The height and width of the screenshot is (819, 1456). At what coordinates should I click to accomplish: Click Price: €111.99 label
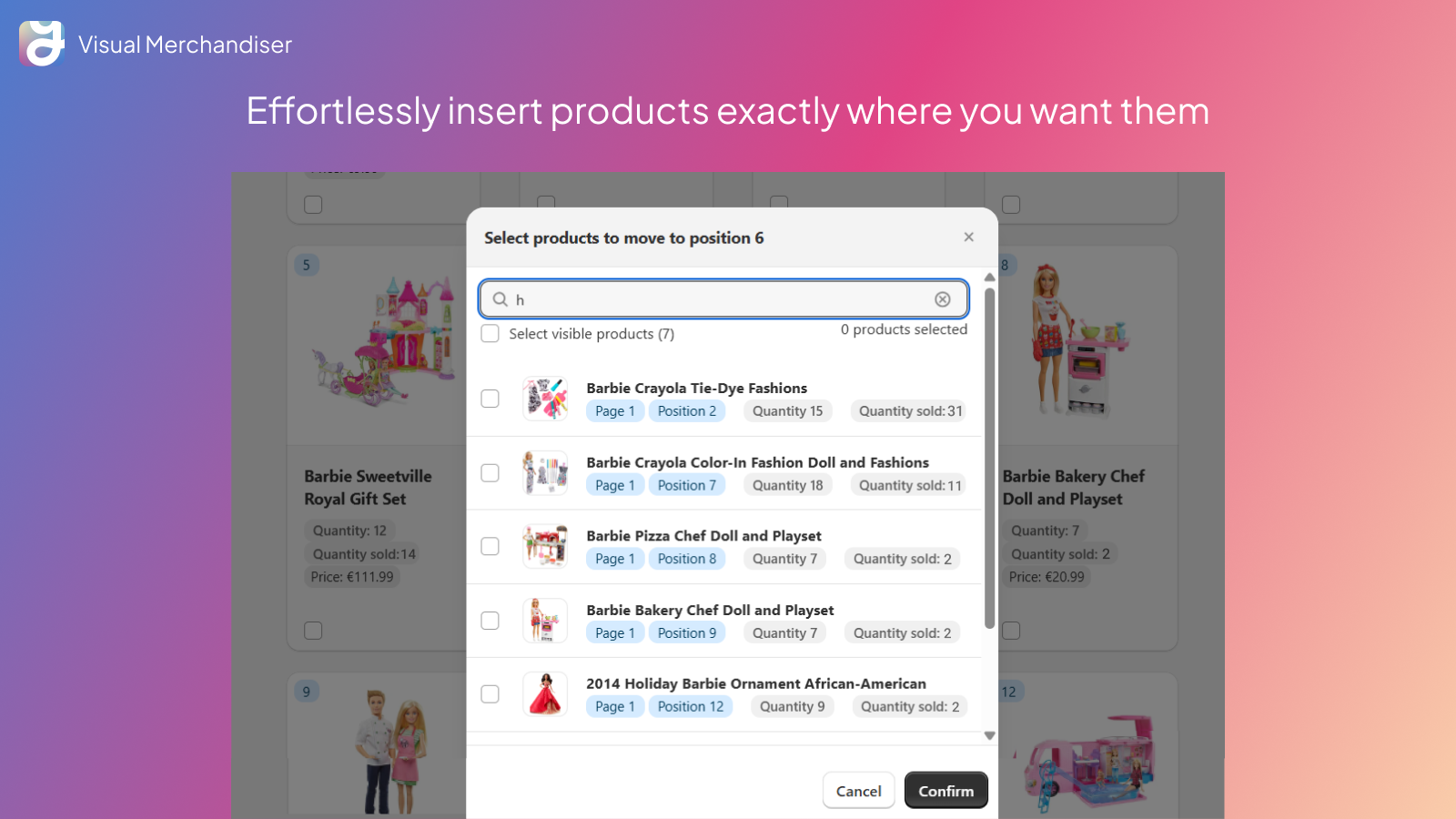(x=352, y=577)
